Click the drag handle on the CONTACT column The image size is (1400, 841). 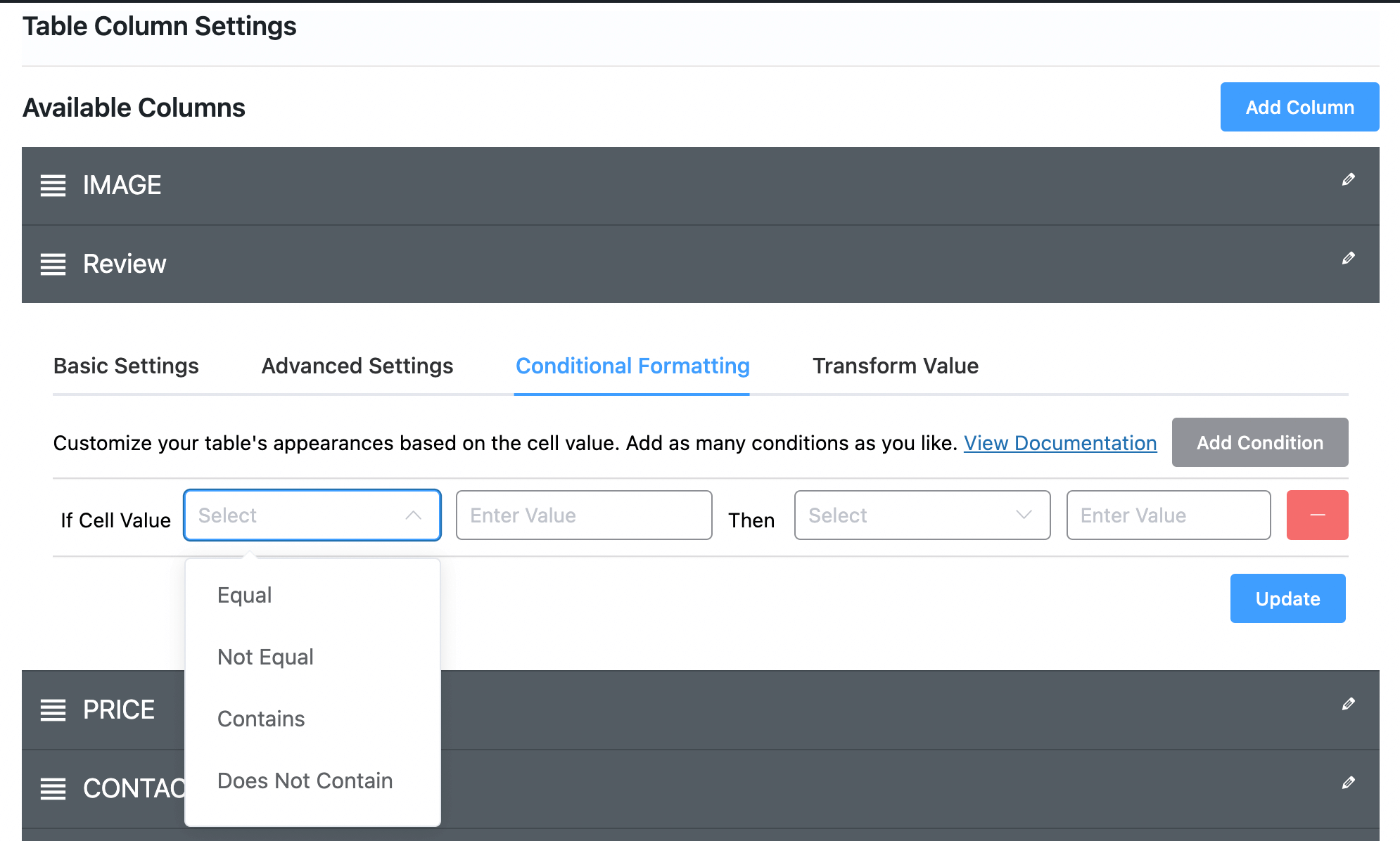(53, 788)
